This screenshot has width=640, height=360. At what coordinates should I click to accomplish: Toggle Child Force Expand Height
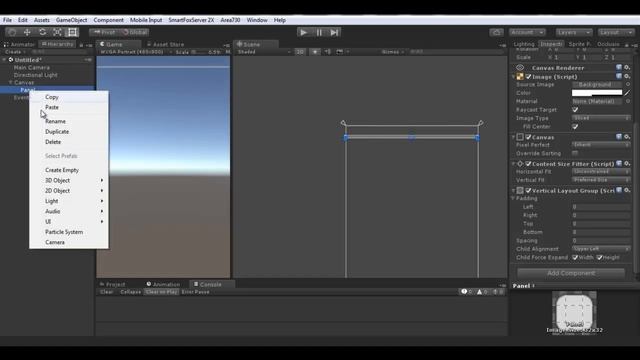coord(600,258)
